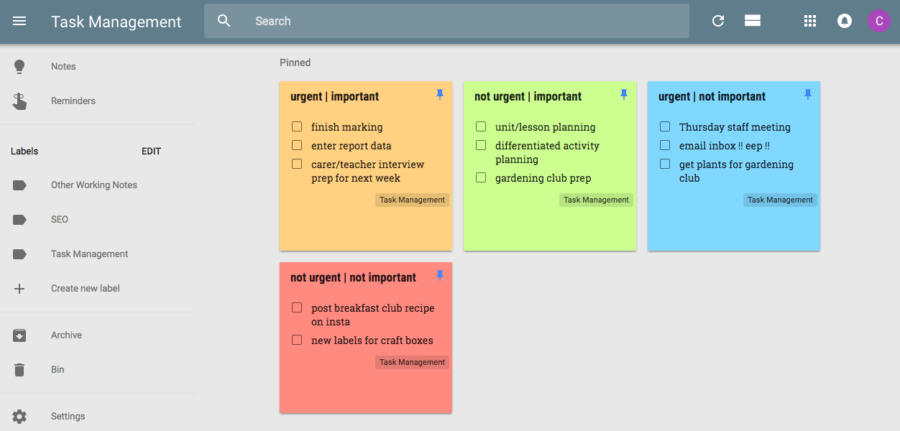Open the Google apps grid
The image size is (900, 431).
click(809, 21)
